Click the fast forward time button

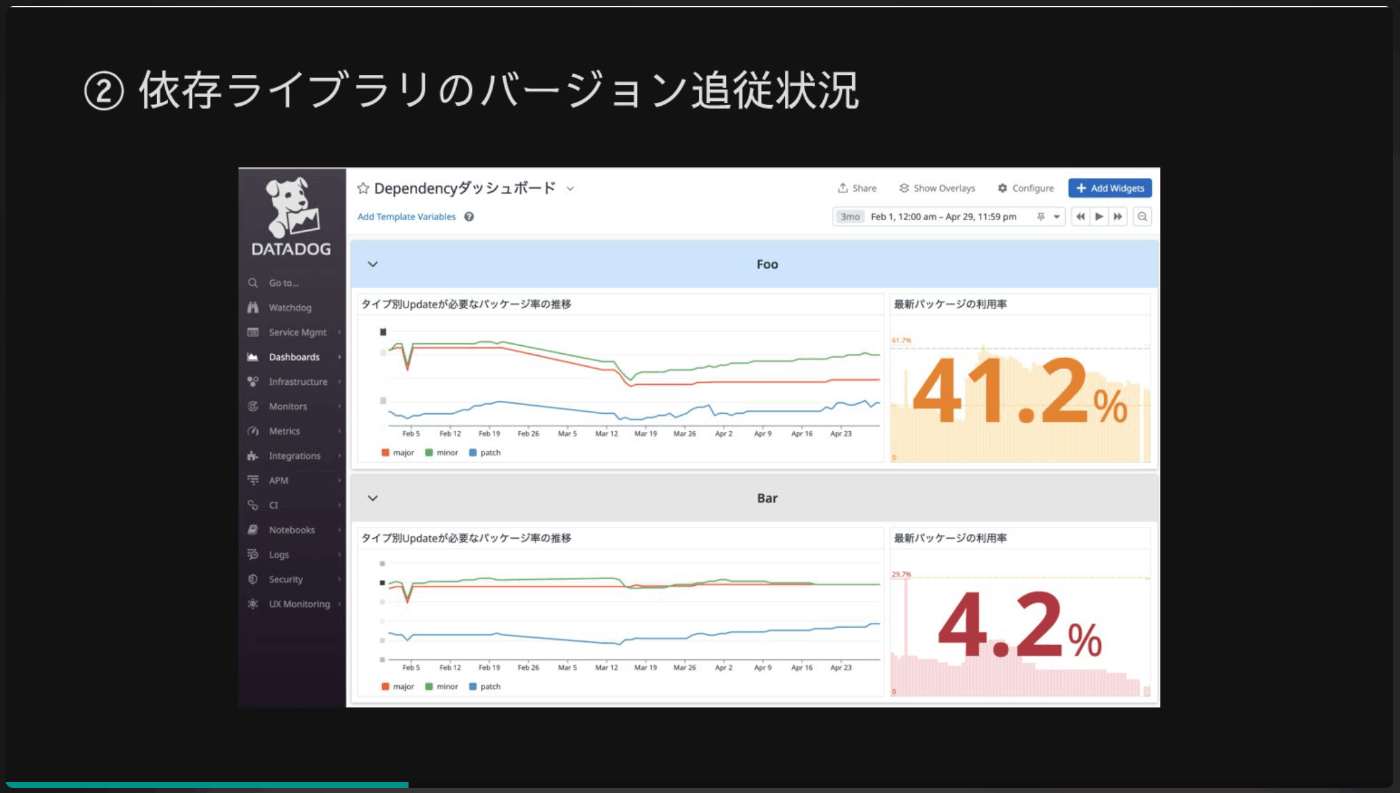(x=1118, y=217)
